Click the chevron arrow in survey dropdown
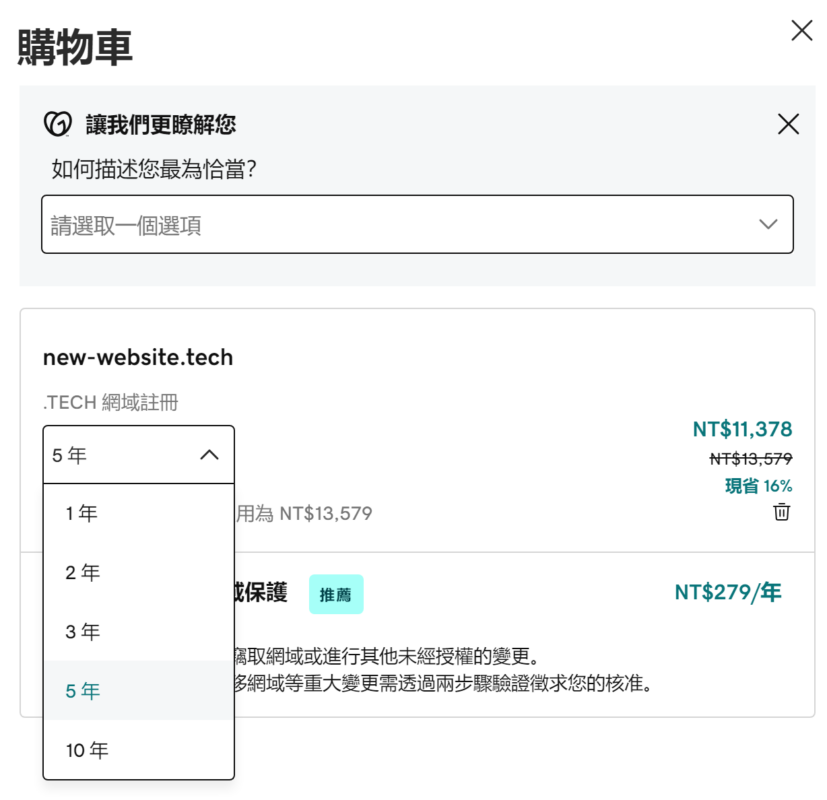 coord(768,224)
